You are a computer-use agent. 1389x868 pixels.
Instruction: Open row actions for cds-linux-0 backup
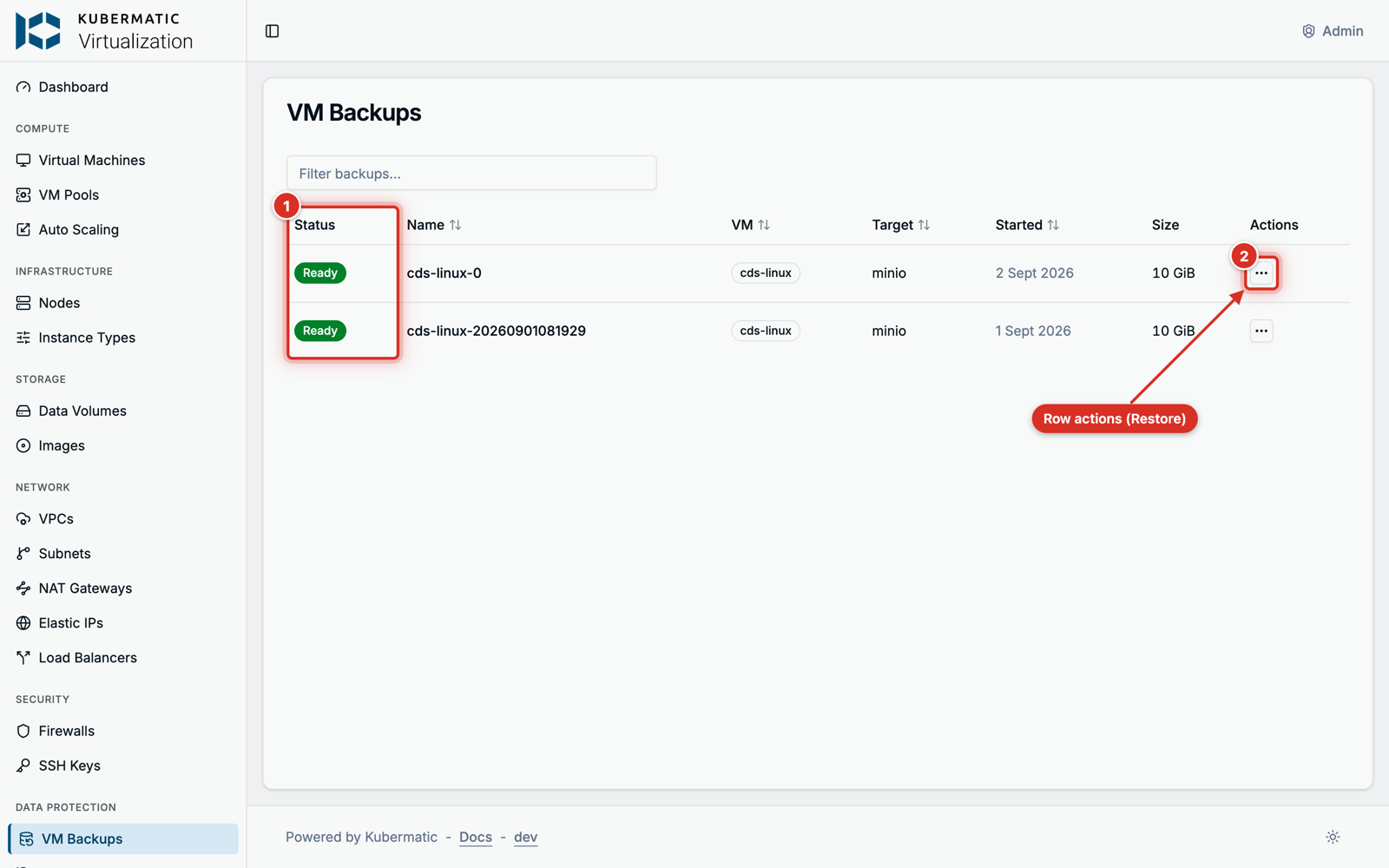[1261, 273]
